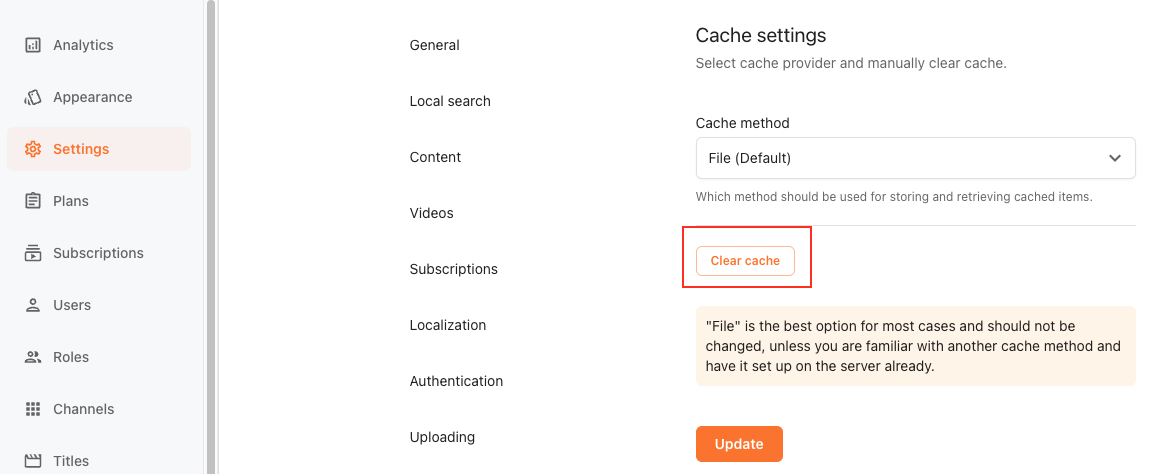1167x474 pixels.
Task: Click the Roles people icon
Action: coord(33,357)
